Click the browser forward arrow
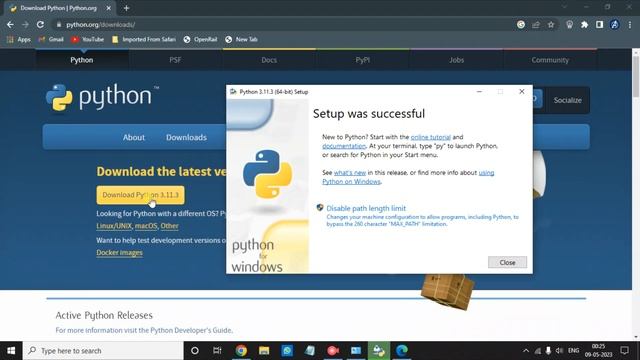The height and width of the screenshot is (360, 640). (x=25, y=24)
